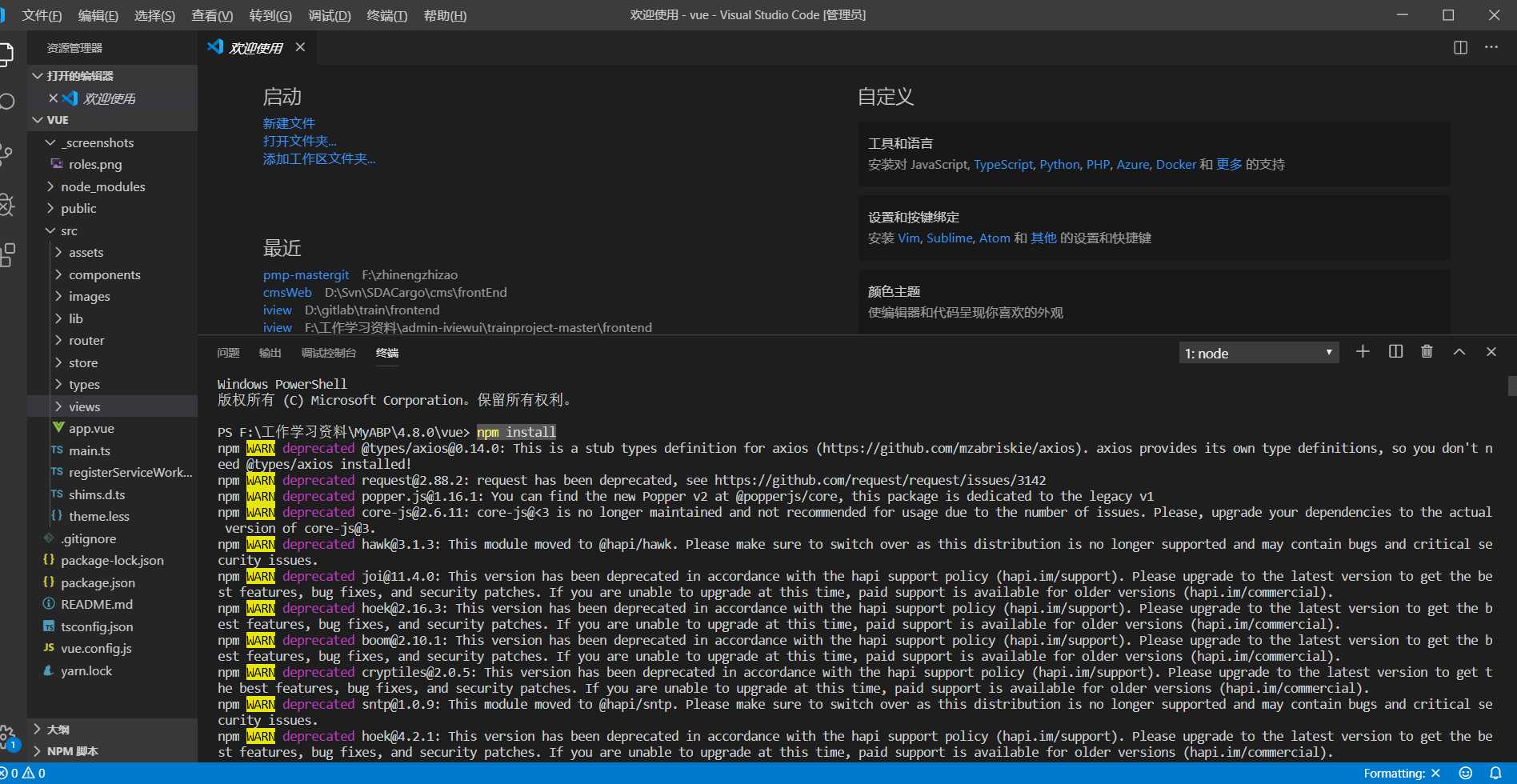Open the 文件(F) menu
1517x784 pixels.
coord(42,15)
